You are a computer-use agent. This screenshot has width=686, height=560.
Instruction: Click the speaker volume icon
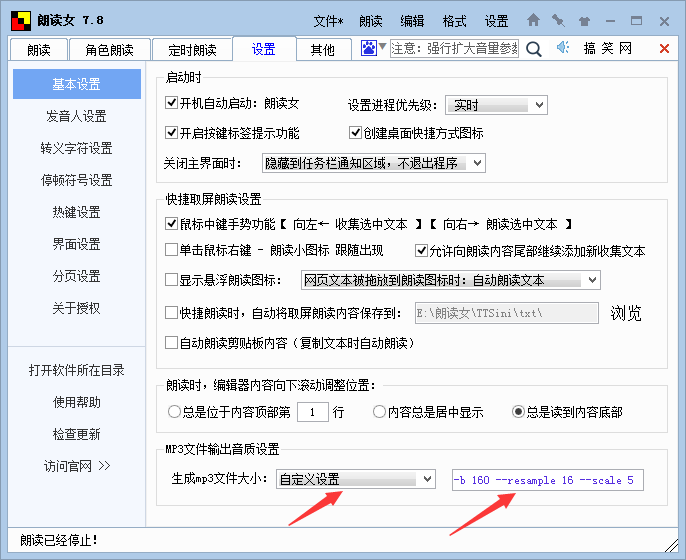[x=563, y=47]
